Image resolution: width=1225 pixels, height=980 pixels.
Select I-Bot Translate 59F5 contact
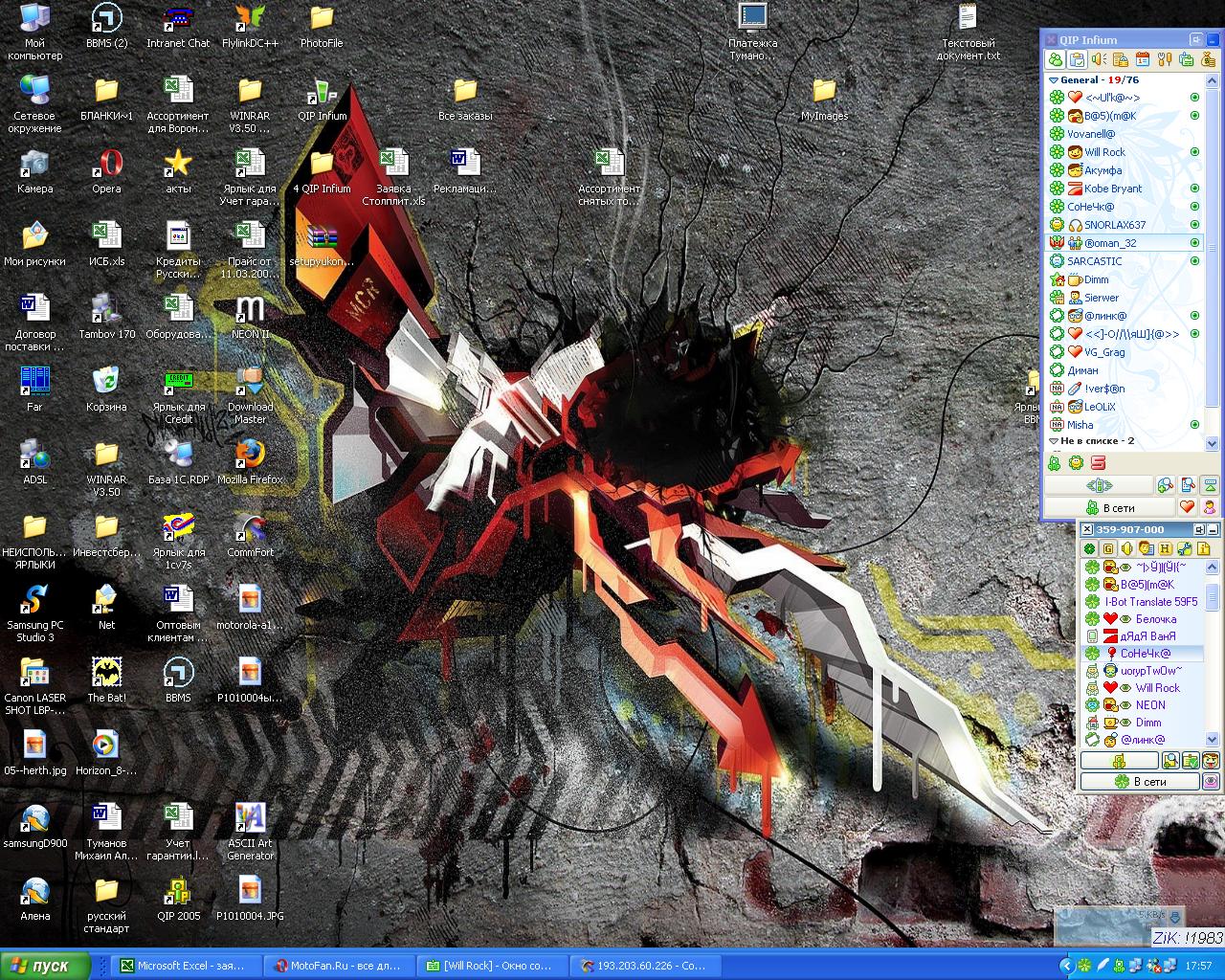click(x=1143, y=602)
